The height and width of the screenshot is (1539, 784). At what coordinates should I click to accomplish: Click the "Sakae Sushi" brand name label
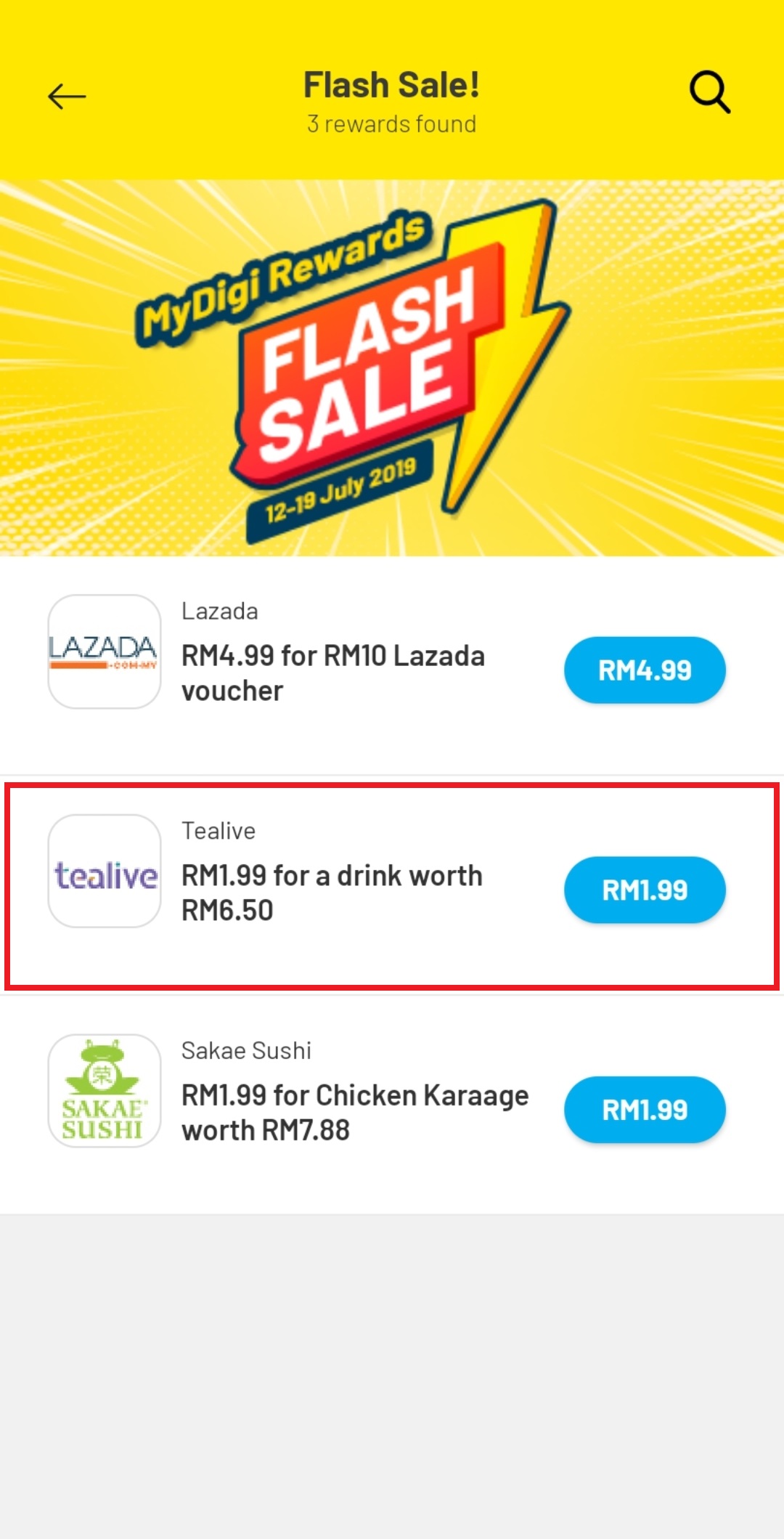pos(246,1051)
